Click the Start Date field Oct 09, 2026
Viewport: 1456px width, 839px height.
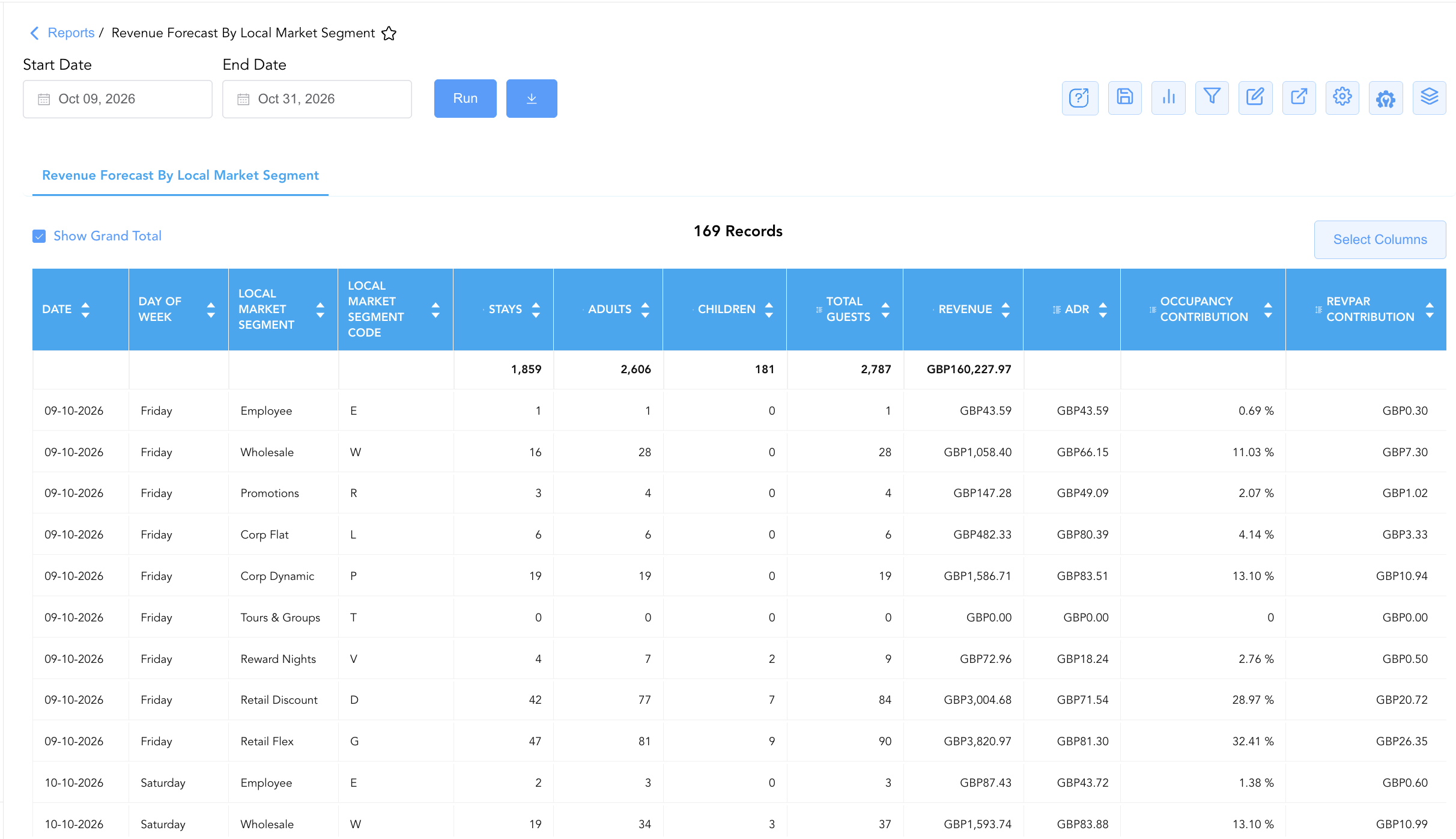pyautogui.click(x=118, y=99)
